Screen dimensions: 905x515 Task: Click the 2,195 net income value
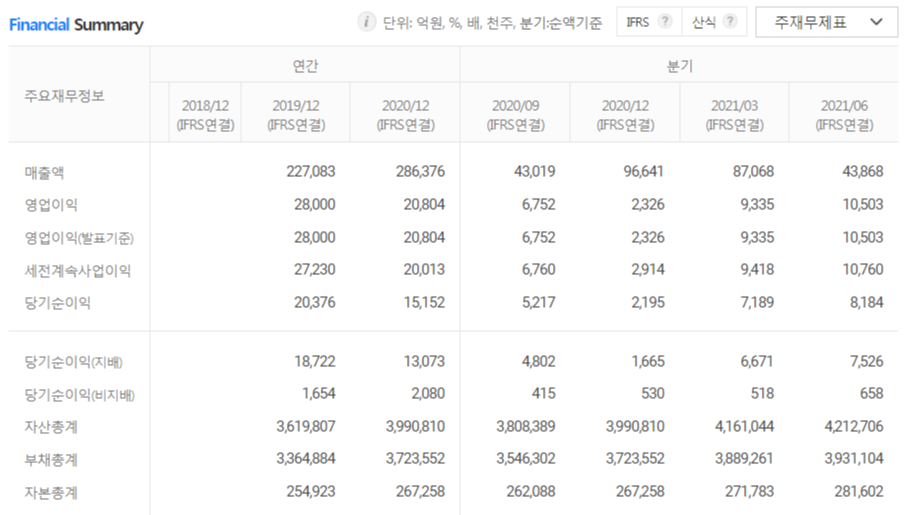click(648, 303)
